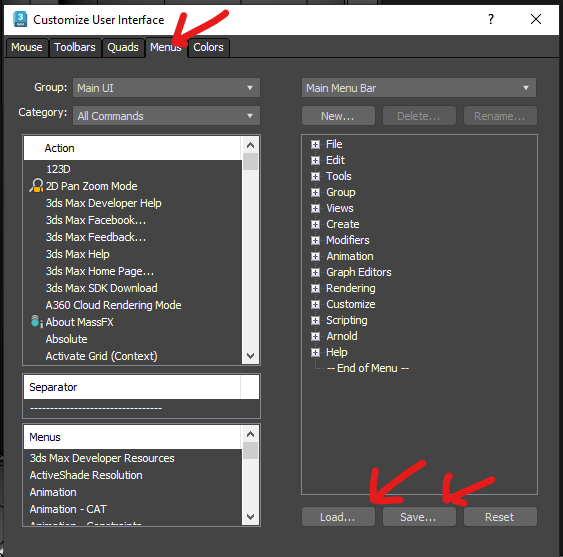The image size is (563, 557).
Task: Select Graph Editors label in menu tree
Action: click(x=359, y=272)
